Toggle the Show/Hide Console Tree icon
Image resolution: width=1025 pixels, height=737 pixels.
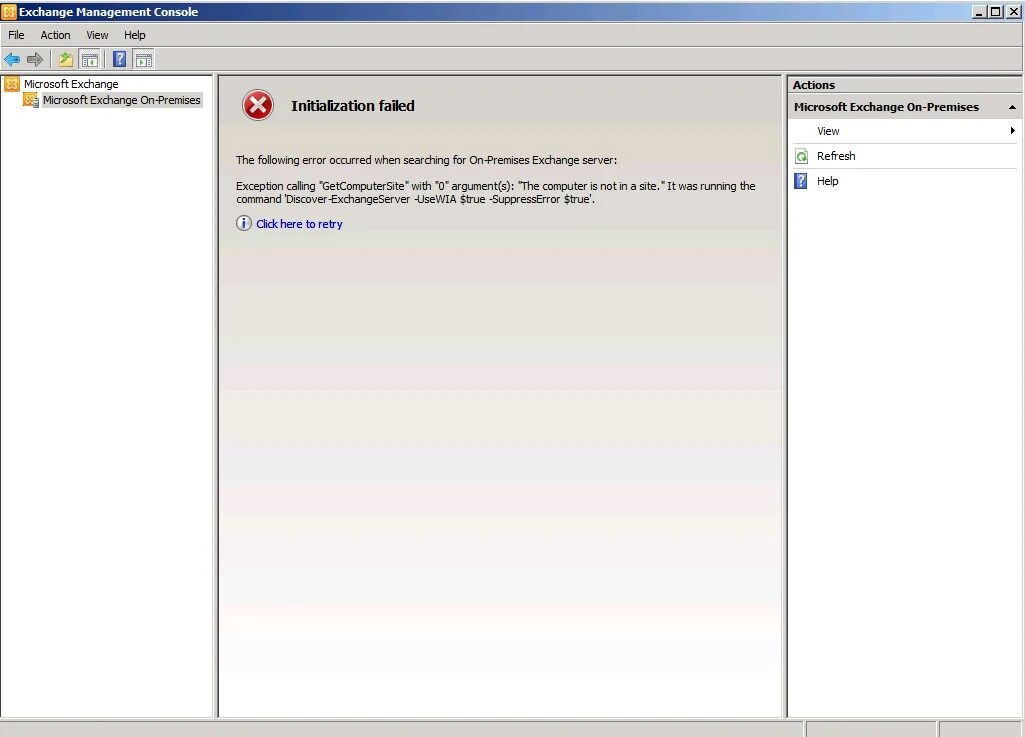click(x=90, y=60)
